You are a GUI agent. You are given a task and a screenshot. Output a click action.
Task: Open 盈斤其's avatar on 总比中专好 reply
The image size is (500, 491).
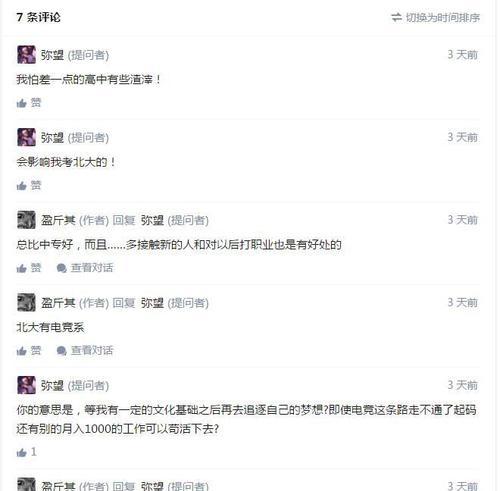coord(26,220)
